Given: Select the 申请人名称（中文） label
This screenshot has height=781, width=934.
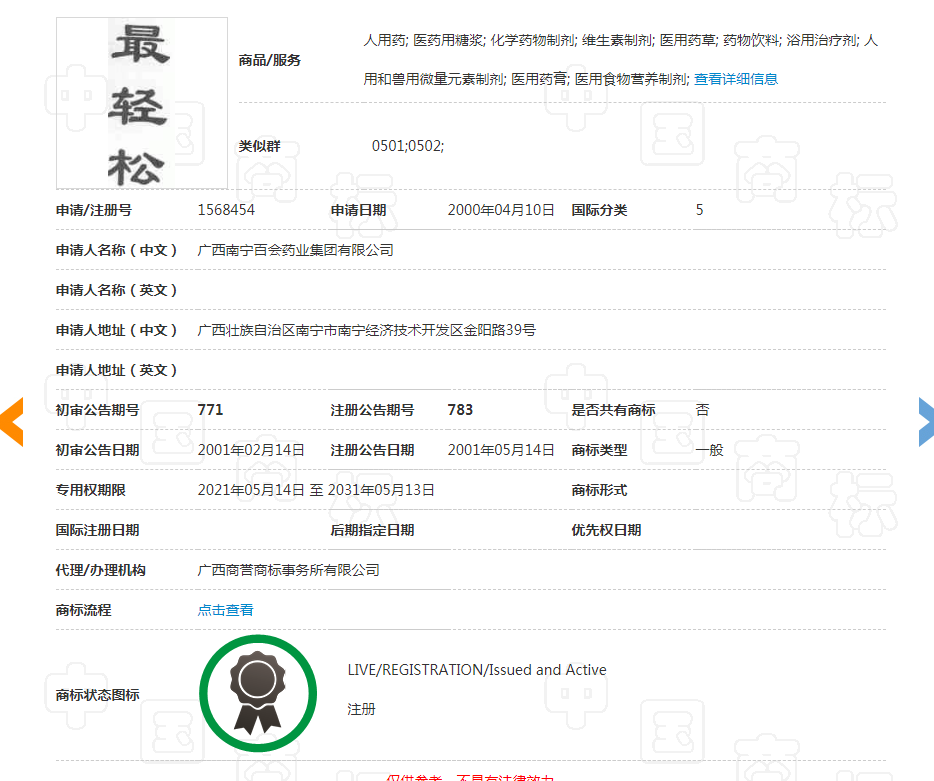Looking at the screenshot, I should [x=117, y=250].
